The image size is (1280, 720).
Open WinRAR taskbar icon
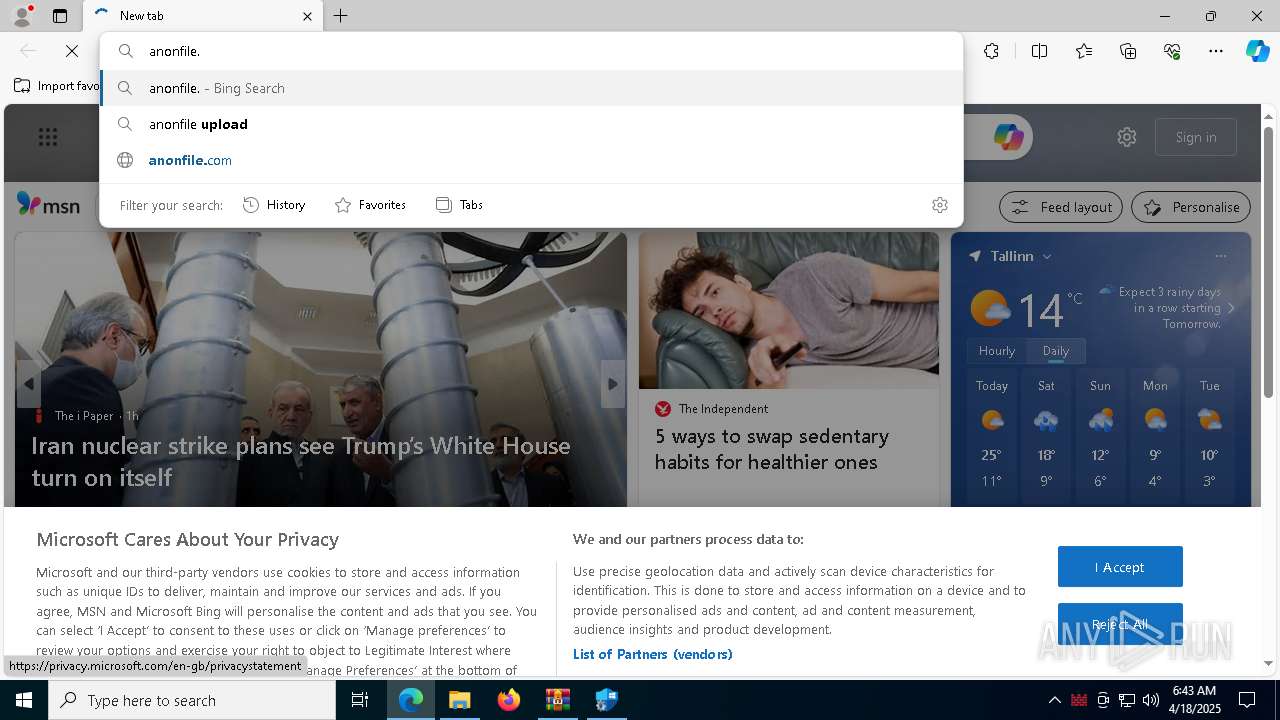pyautogui.click(x=557, y=700)
